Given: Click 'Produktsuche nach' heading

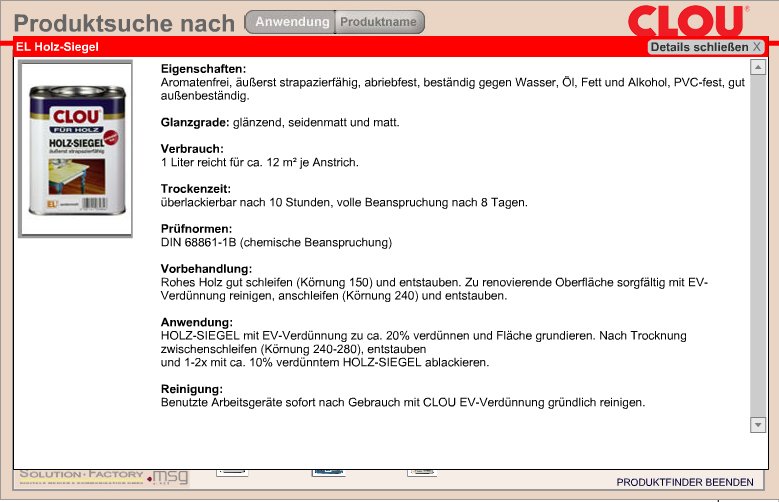Looking at the screenshot, I should point(124,23).
